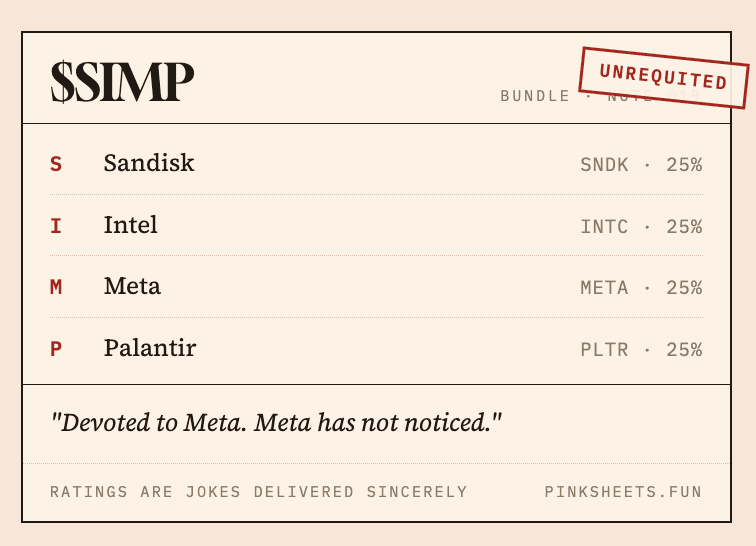Image resolution: width=756 pixels, height=546 pixels.
Task: Click Palantir's 25% weight value
Action: point(684,350)
